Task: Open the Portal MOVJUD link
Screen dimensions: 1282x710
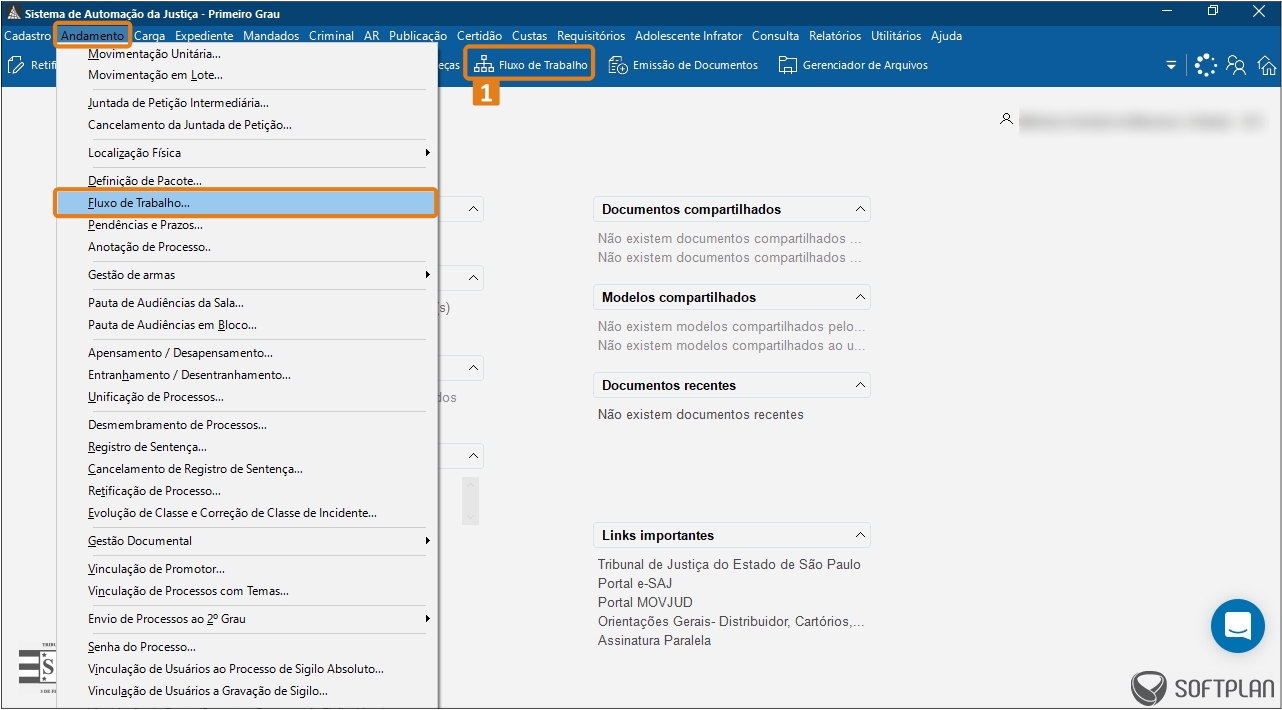Action: [x=645, y=603]
